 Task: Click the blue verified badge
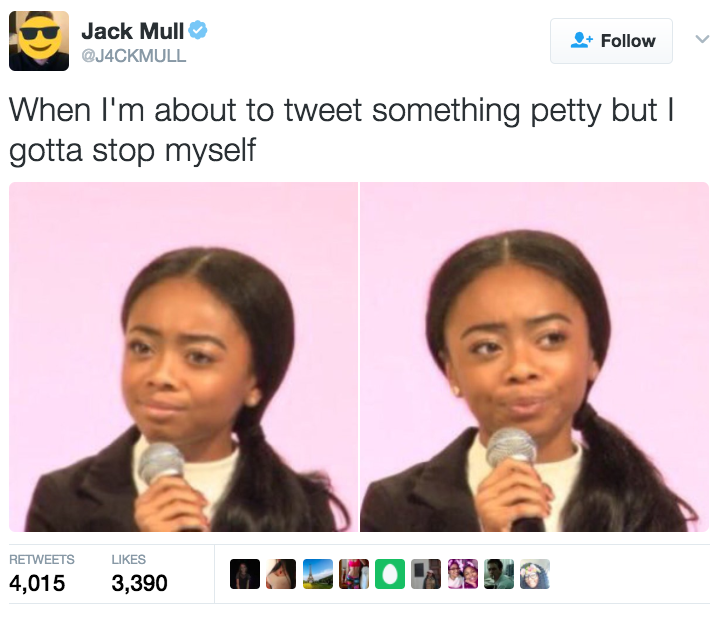198,30
